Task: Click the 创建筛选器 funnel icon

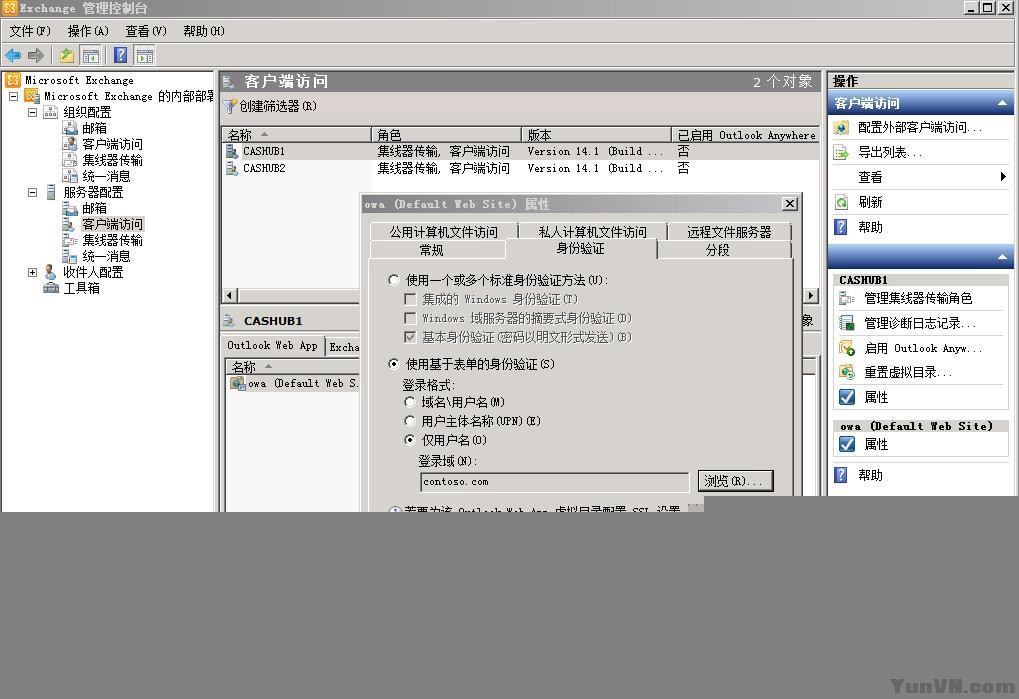Action: click(x=229, y=106)
